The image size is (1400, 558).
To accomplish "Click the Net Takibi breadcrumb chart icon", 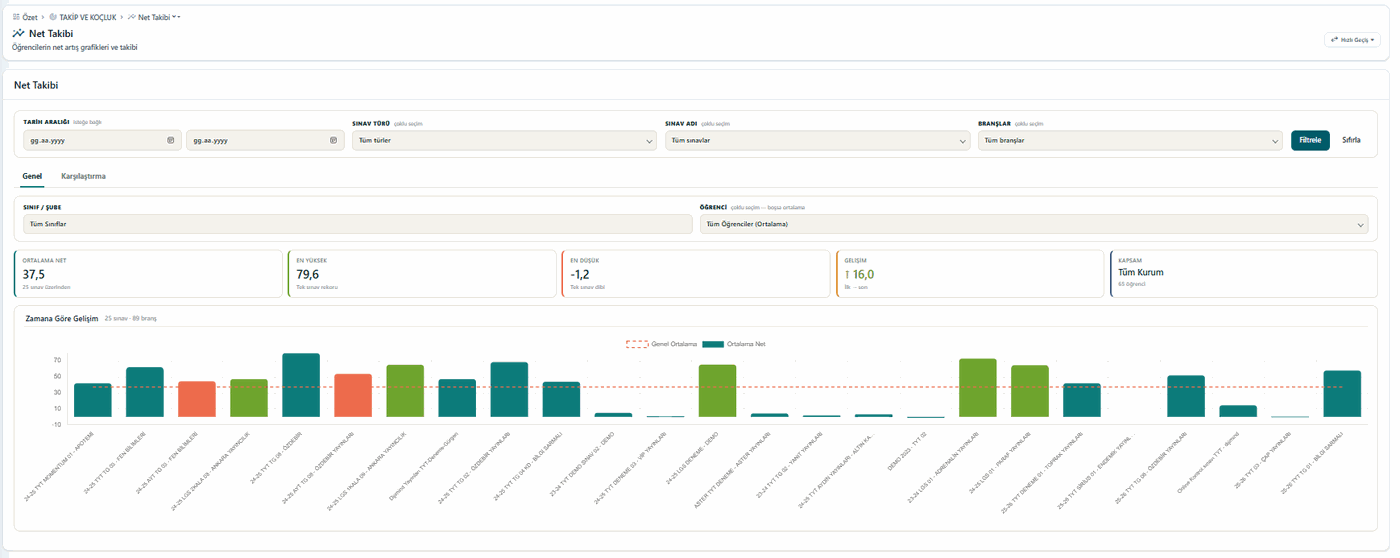I will click(x=132, y=17).
